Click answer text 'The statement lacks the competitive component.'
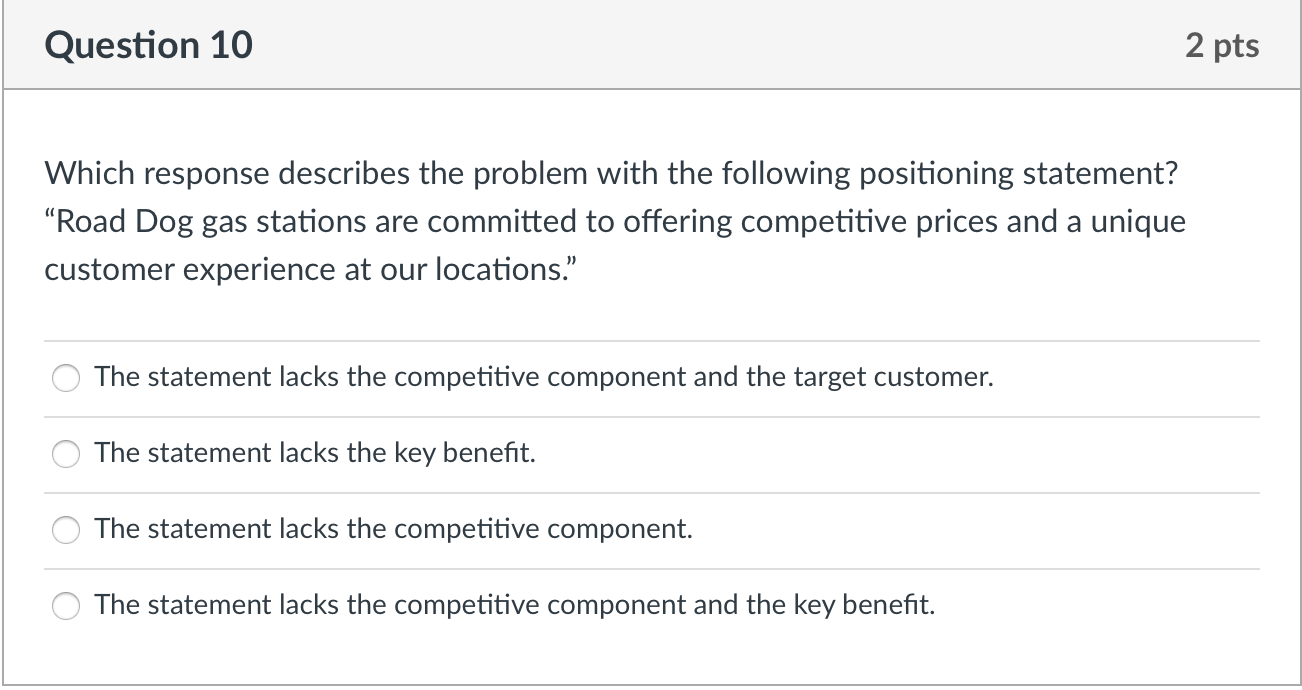 tap(393, 529)
